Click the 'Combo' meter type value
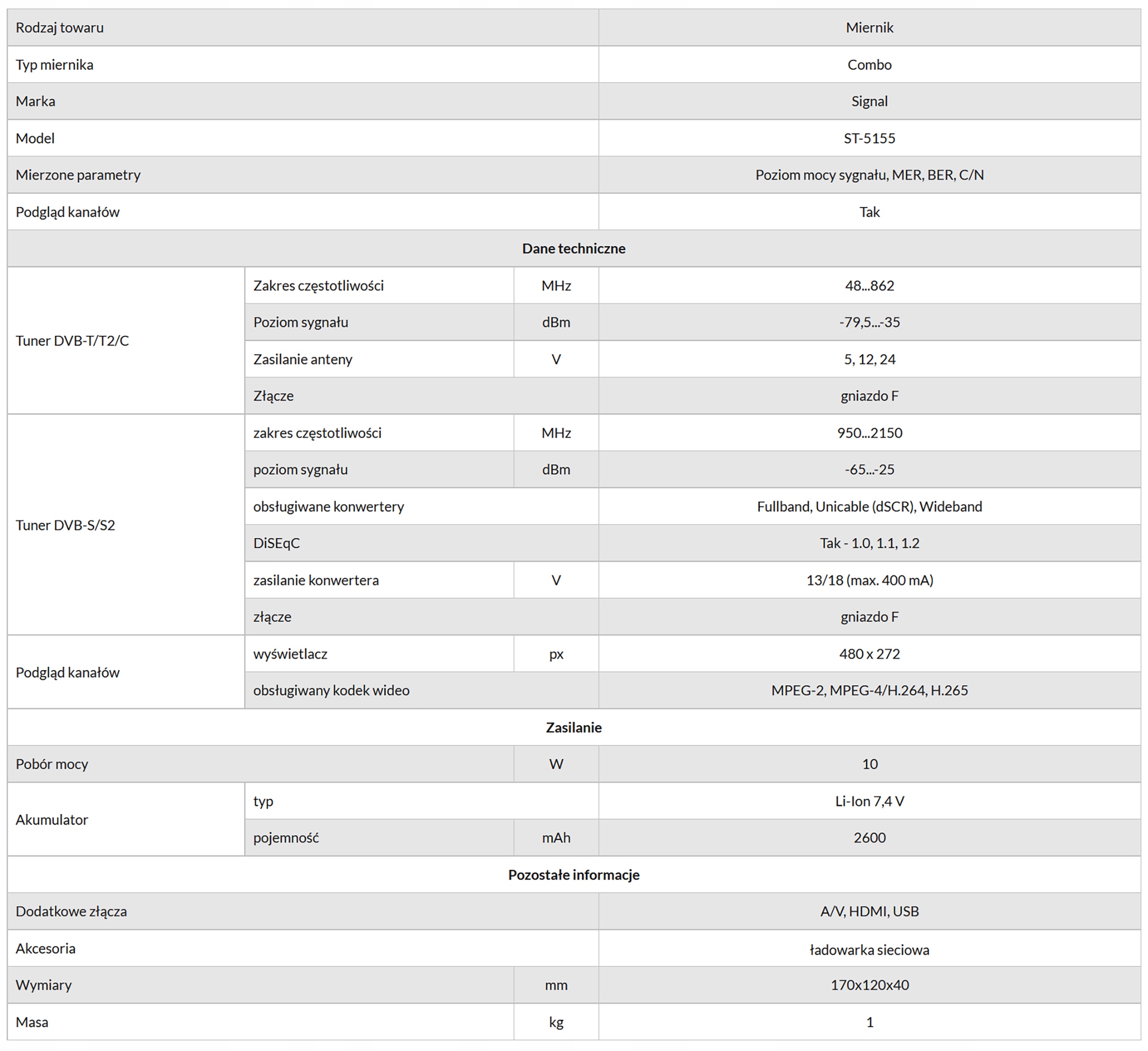 (x=869, y=64)
